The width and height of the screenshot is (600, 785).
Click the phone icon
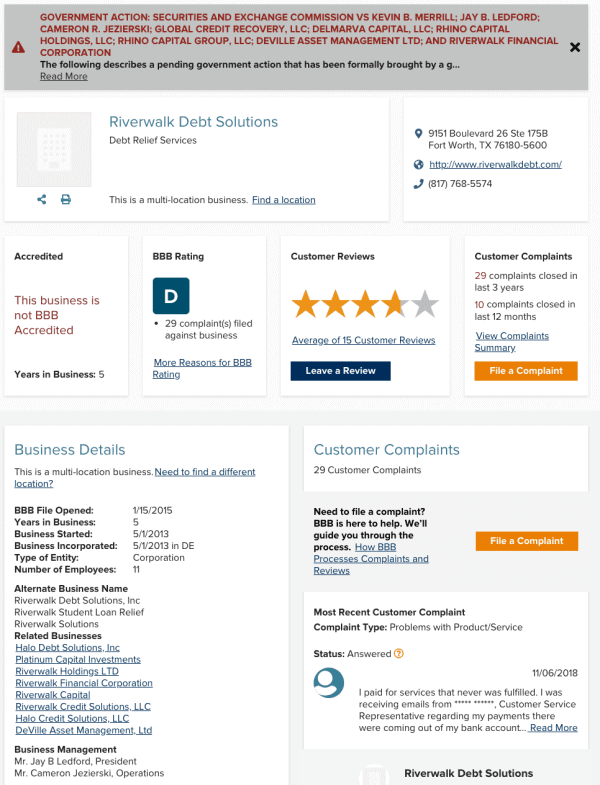coord(418,184)
